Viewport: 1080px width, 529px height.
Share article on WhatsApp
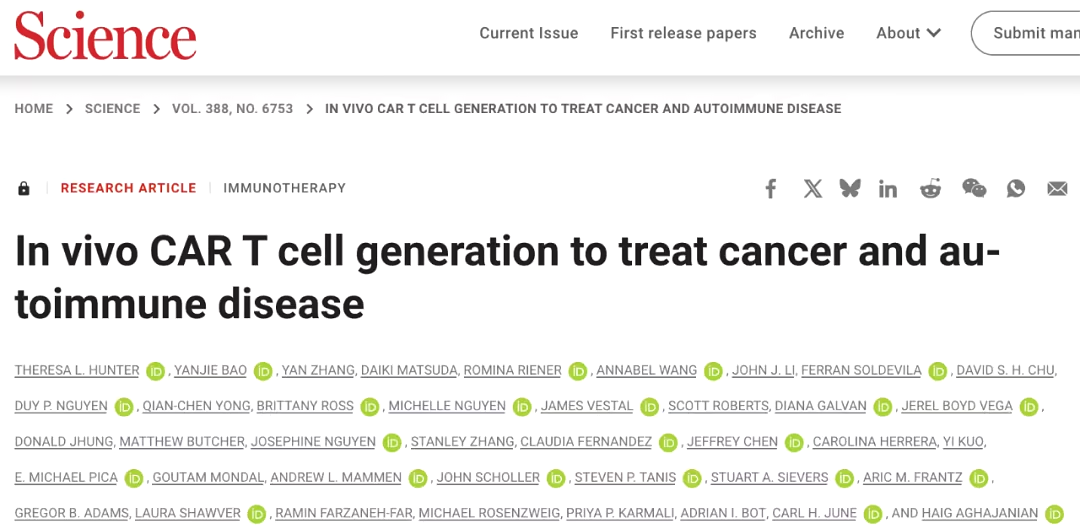click(x=1015, y=188)
